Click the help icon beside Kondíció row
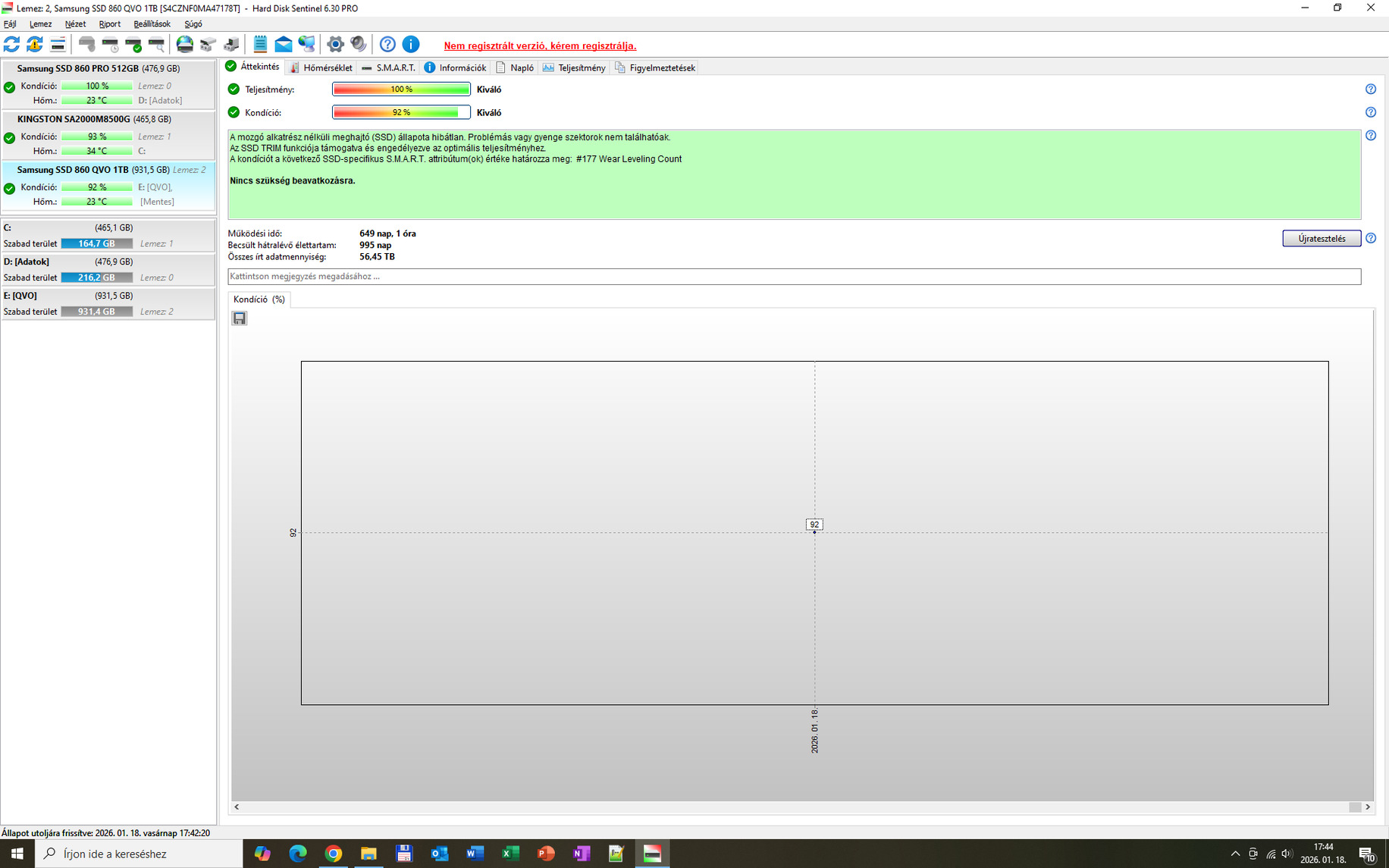This screenshot has height=868, width=1389. 1371,112
